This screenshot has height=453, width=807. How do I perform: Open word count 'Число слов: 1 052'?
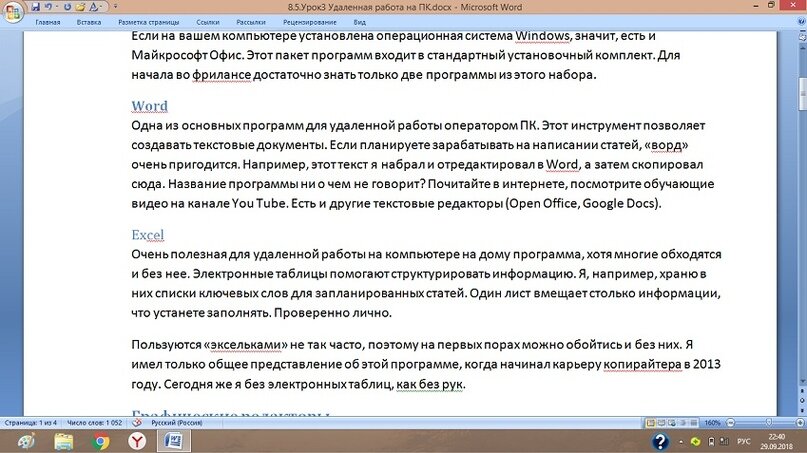[x=95, y=423]
